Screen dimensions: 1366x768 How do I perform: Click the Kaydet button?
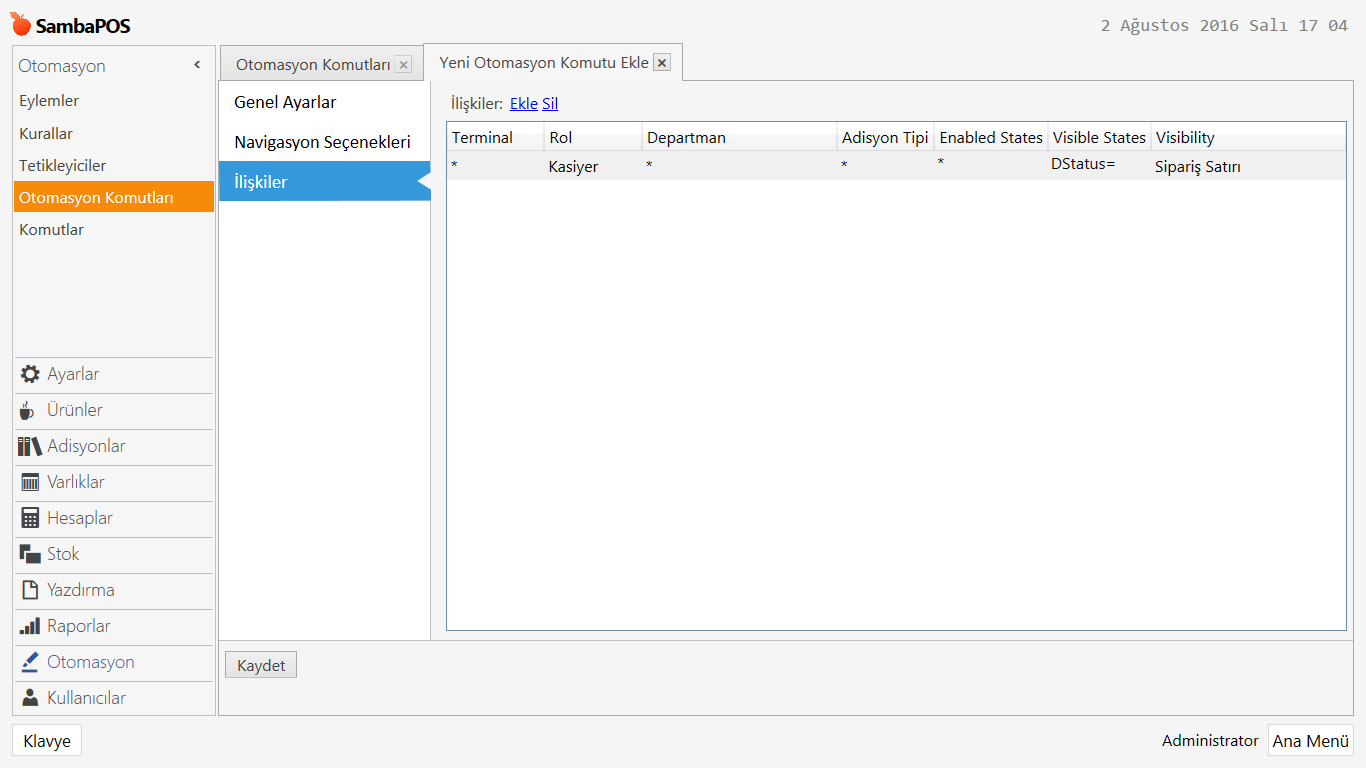[x=261, y=665]
